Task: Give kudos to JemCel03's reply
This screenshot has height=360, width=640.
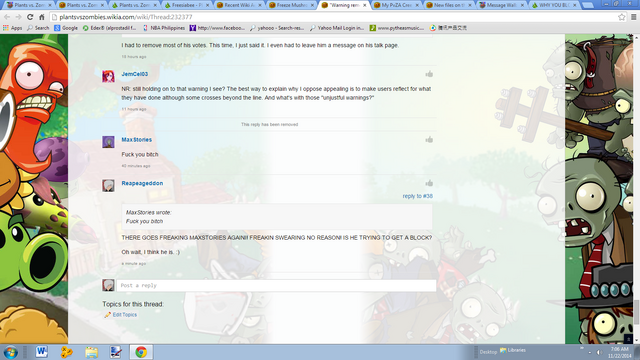Action: (x=429, y=74)
